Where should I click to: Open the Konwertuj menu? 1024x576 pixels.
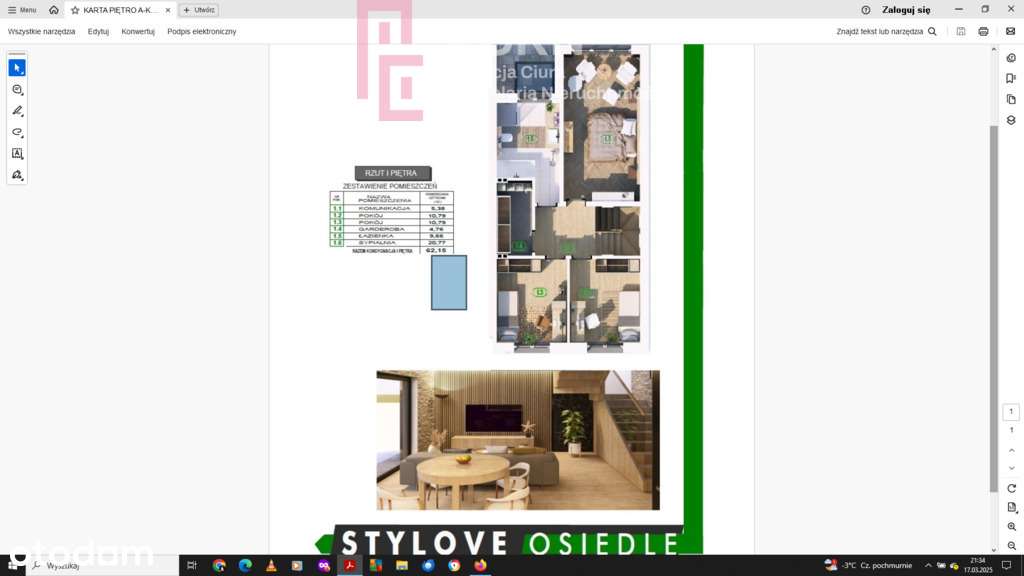pos(138,31)
